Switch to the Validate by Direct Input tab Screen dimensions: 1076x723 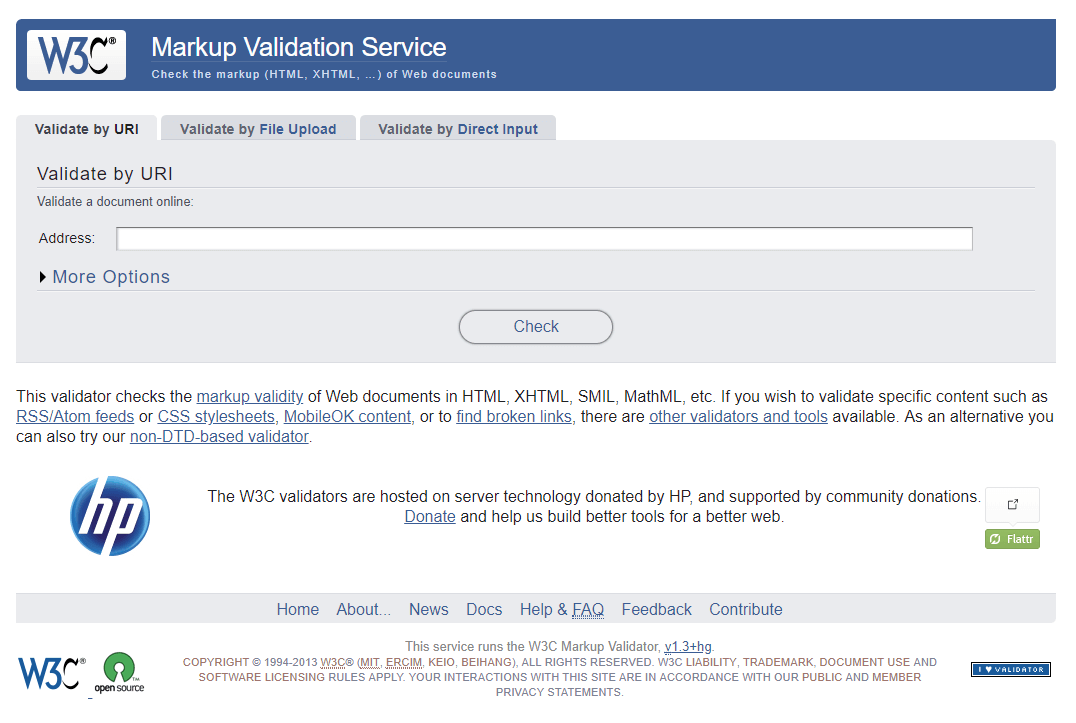point(458,129)
